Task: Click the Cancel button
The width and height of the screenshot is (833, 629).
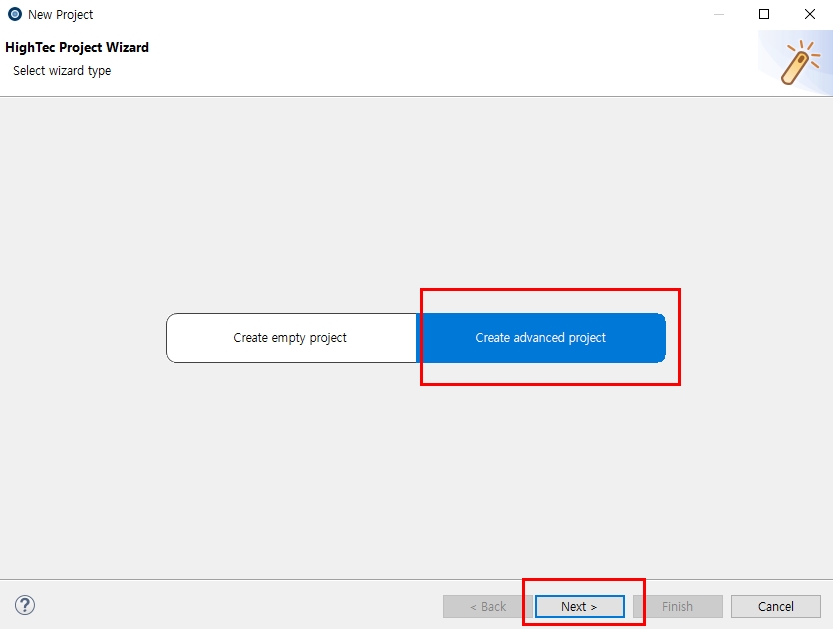Action: pyautogui.click(x=776, y=606)
